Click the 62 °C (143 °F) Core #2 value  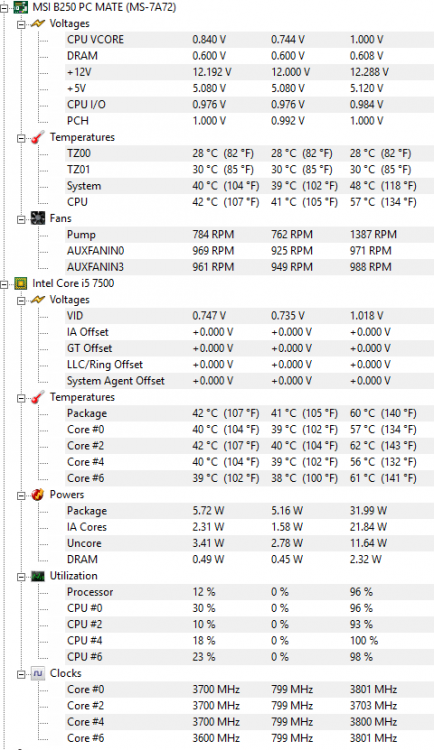tap(383, 446)
